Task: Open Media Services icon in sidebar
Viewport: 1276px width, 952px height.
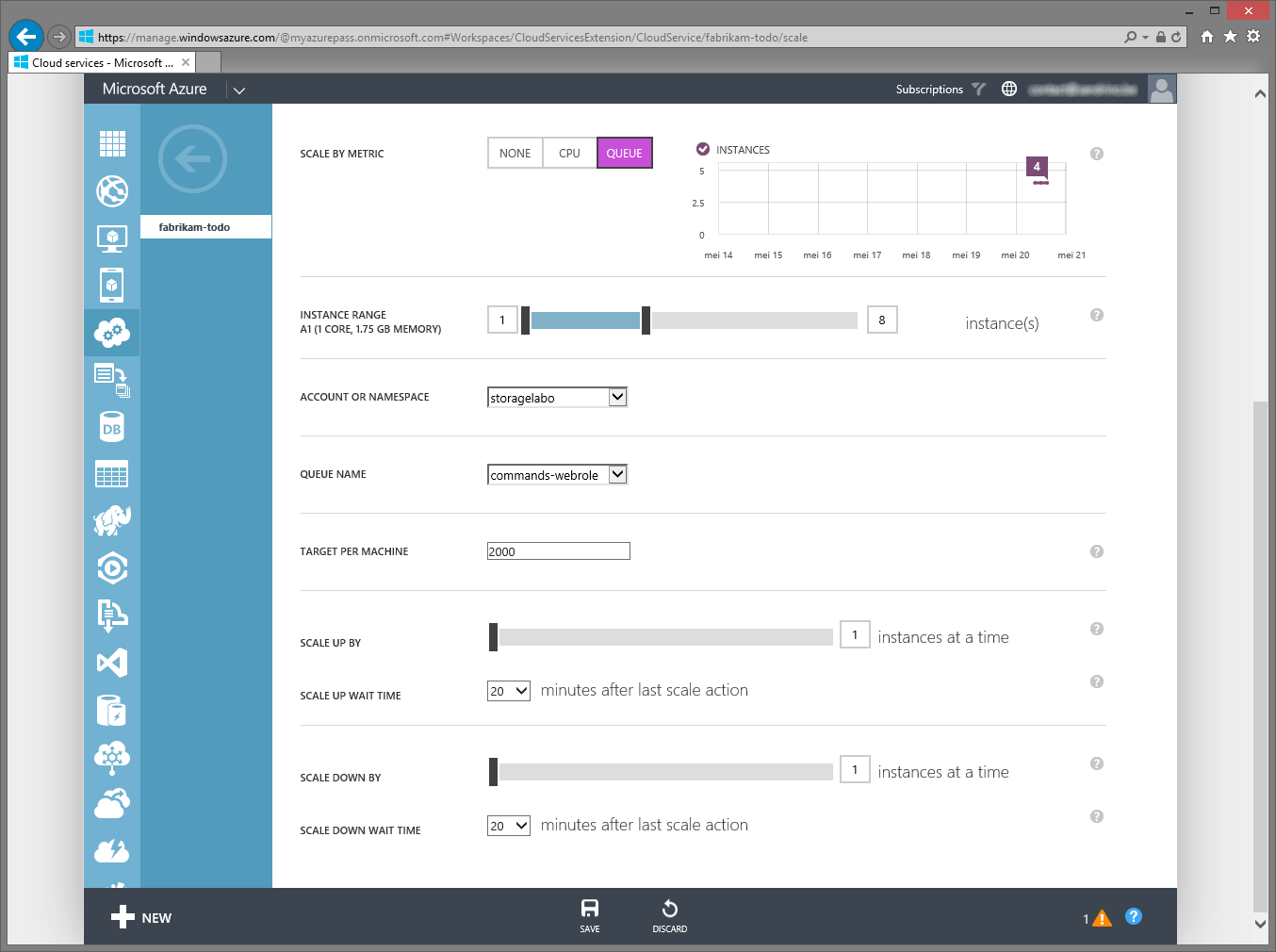Action: [112, 567]
